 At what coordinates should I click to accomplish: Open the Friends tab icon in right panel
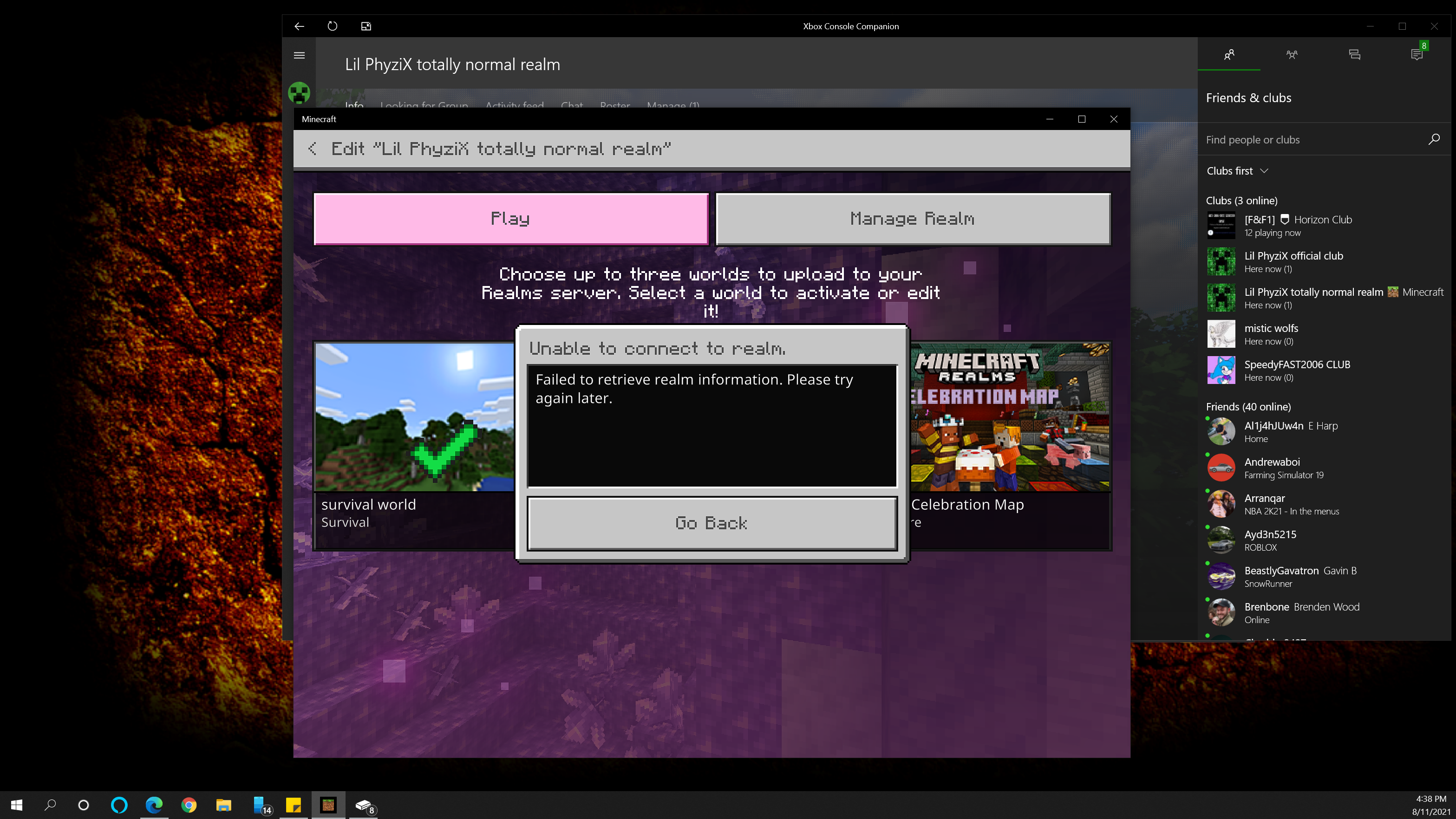pyautogui.click(x=1229, y=55)
